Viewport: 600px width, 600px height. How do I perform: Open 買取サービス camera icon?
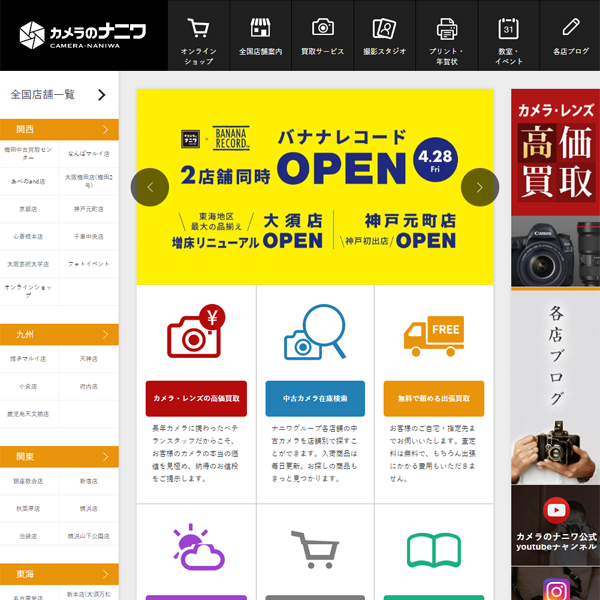coord(322,28)
